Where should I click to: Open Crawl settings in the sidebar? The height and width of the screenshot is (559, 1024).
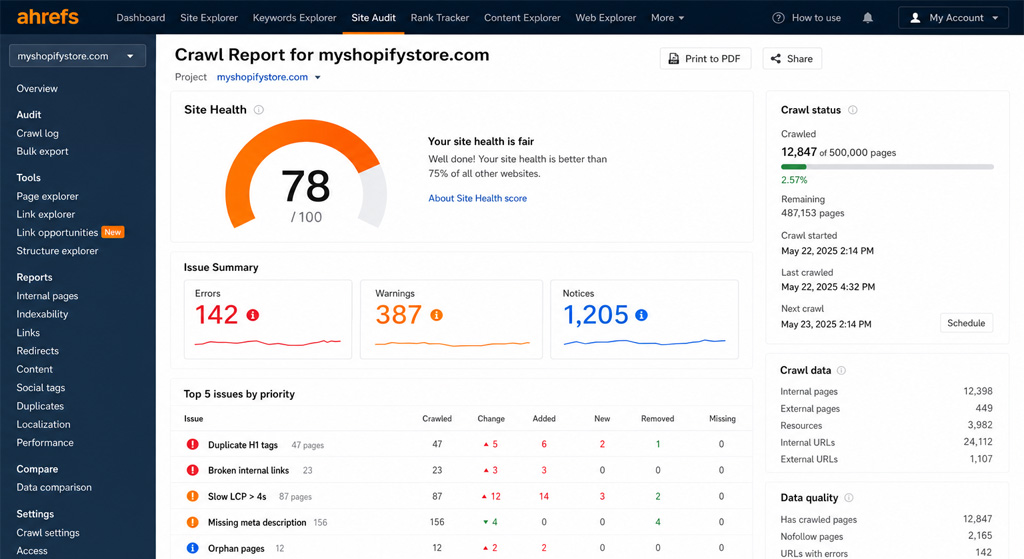pyautogui.click(x=48, y=533)
